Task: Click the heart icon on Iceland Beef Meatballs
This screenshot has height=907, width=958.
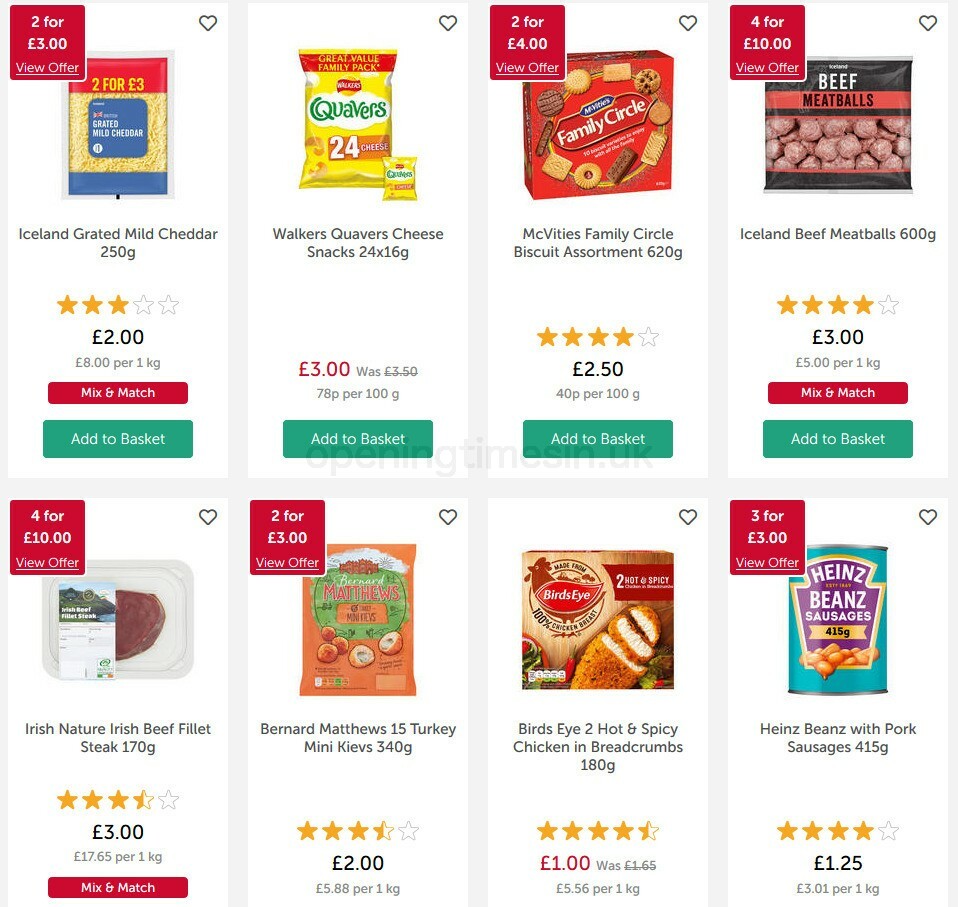Action: (928, 22)
